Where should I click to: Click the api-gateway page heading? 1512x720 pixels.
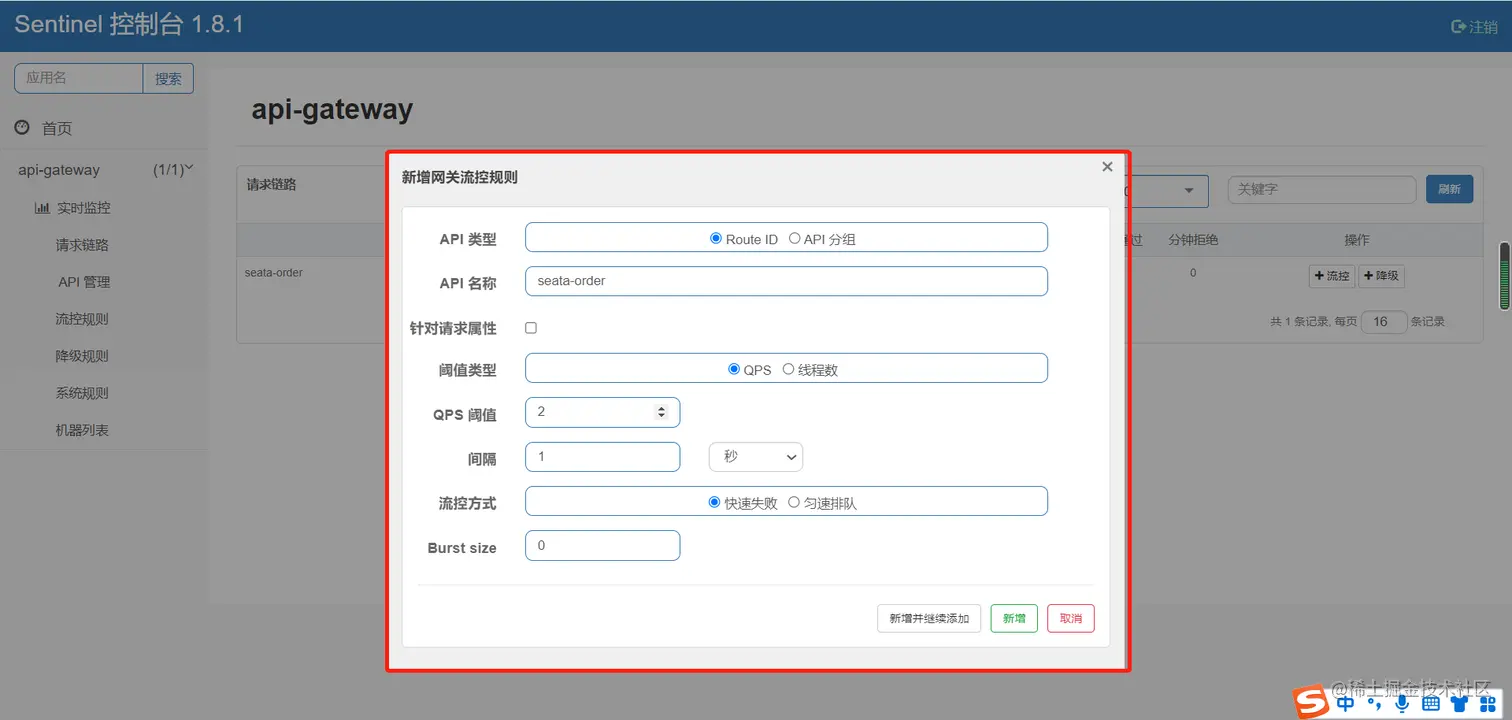332,109
